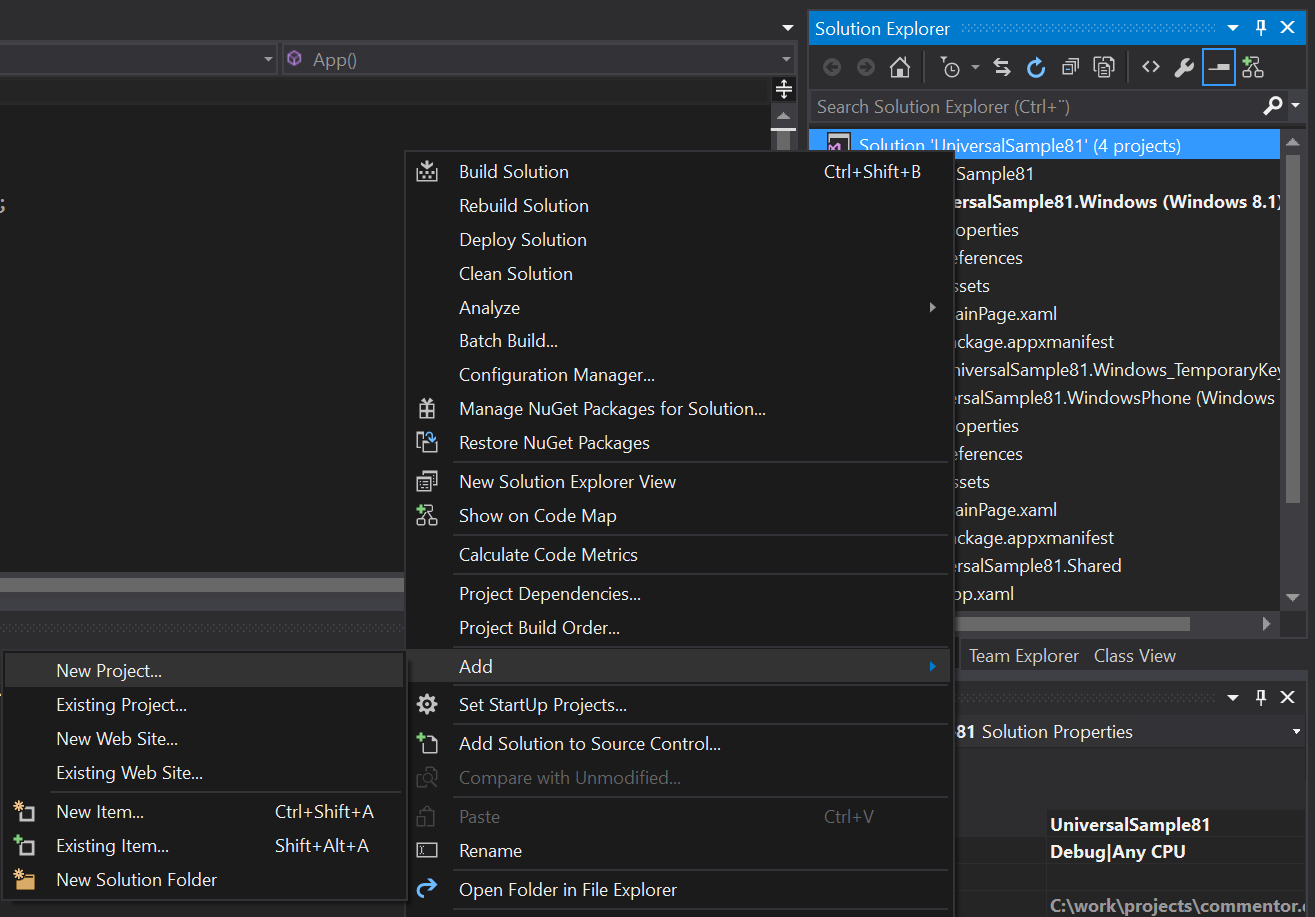1315x917 pixels.
Task: Open the Pending Changes Filter dropdown arrow
Action: coord(975,67)
